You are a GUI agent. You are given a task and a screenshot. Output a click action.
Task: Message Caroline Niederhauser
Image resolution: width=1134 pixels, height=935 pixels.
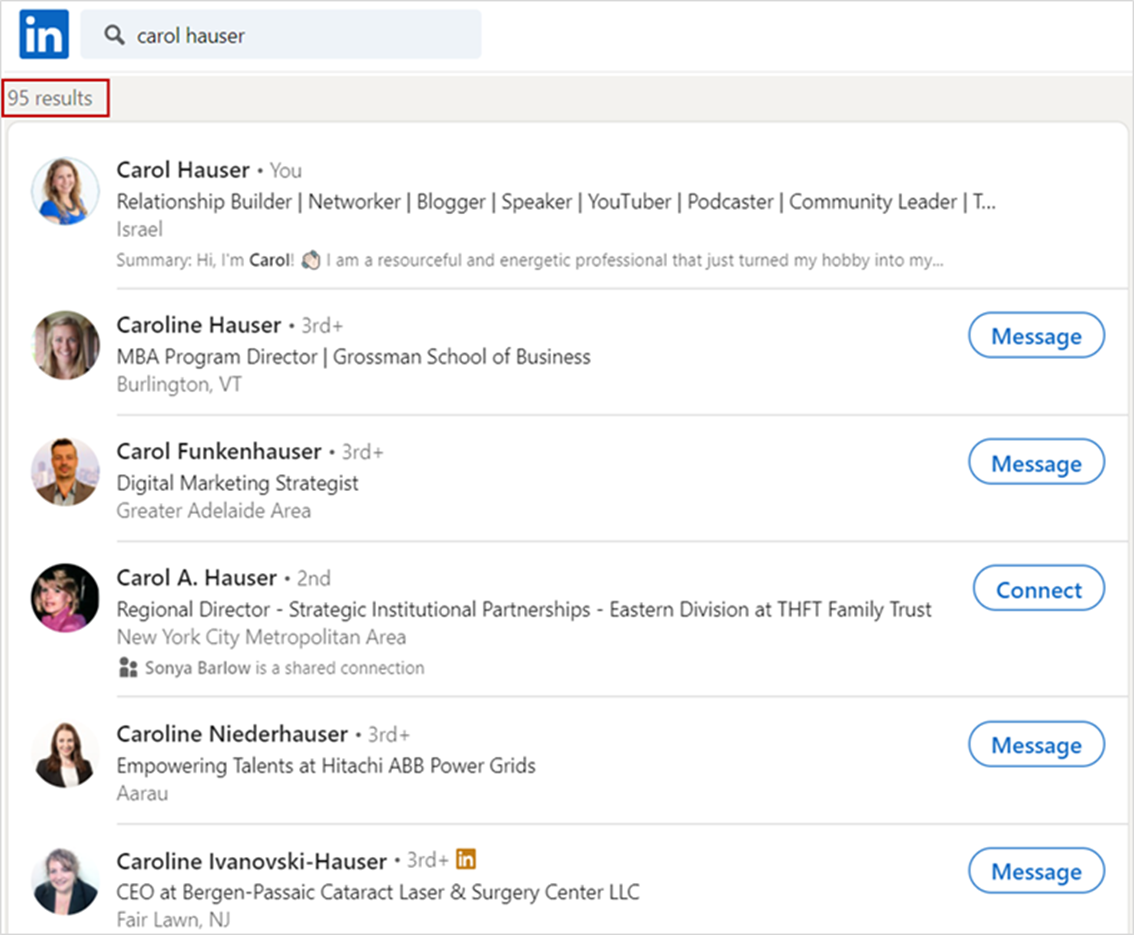click(1036, 744)
